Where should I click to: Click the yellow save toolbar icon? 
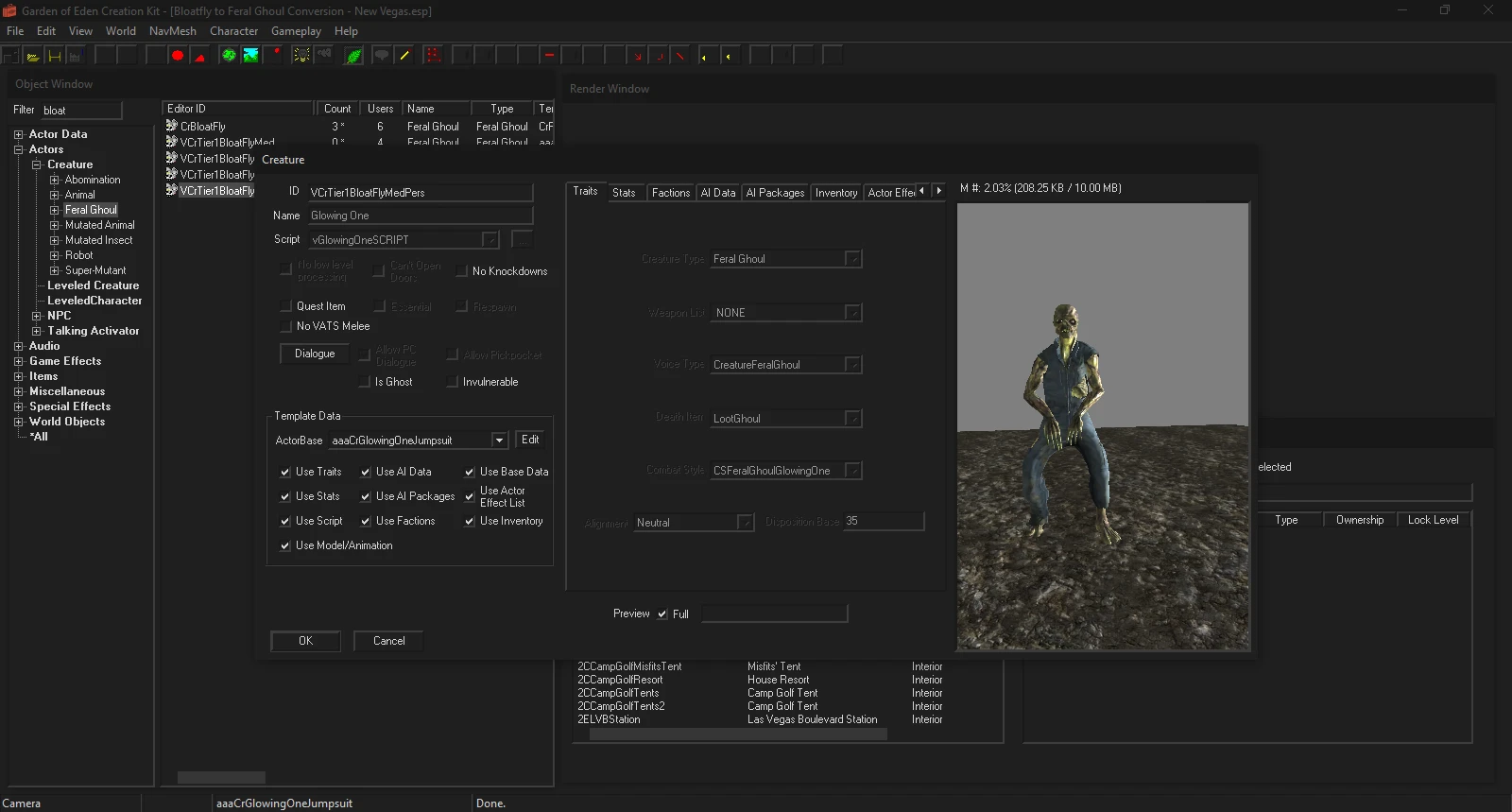55,56
